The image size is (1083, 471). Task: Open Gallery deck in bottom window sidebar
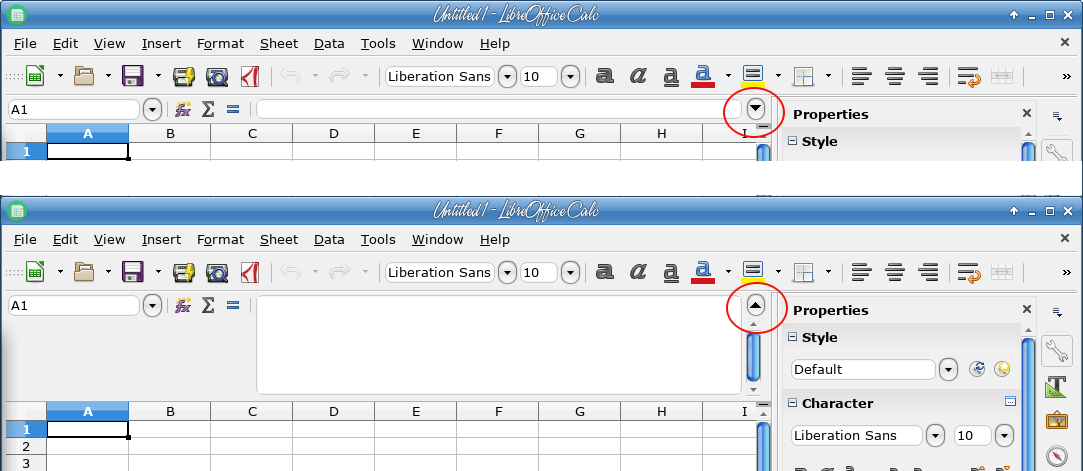pos(1057,421)
